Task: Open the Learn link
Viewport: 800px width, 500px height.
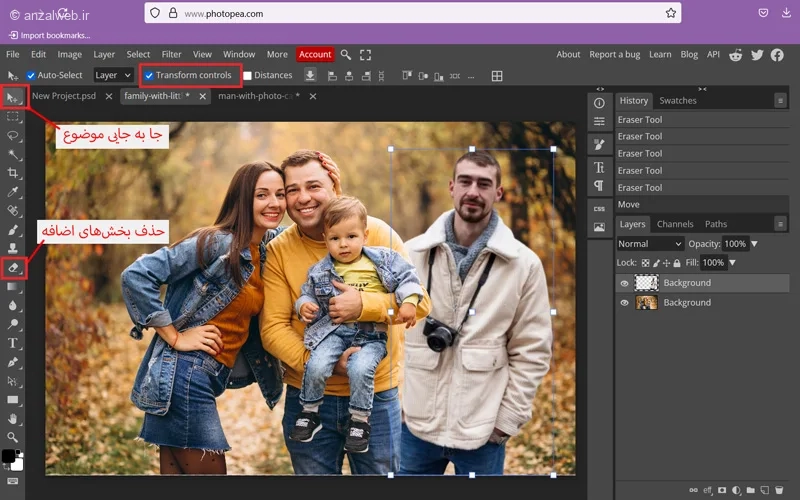Action: (660, 55)
